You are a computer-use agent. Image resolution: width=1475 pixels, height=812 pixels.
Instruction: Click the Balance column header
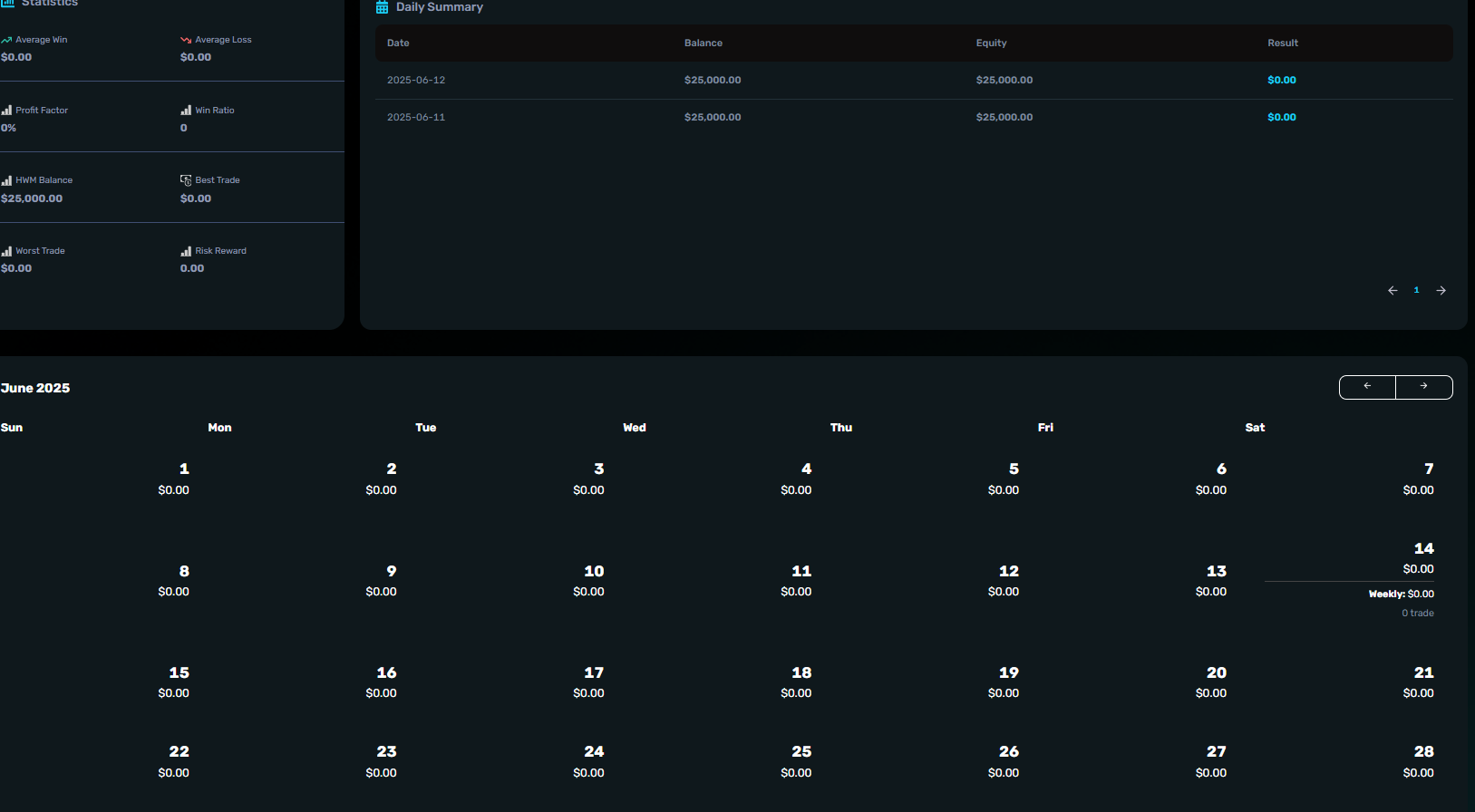703,43
